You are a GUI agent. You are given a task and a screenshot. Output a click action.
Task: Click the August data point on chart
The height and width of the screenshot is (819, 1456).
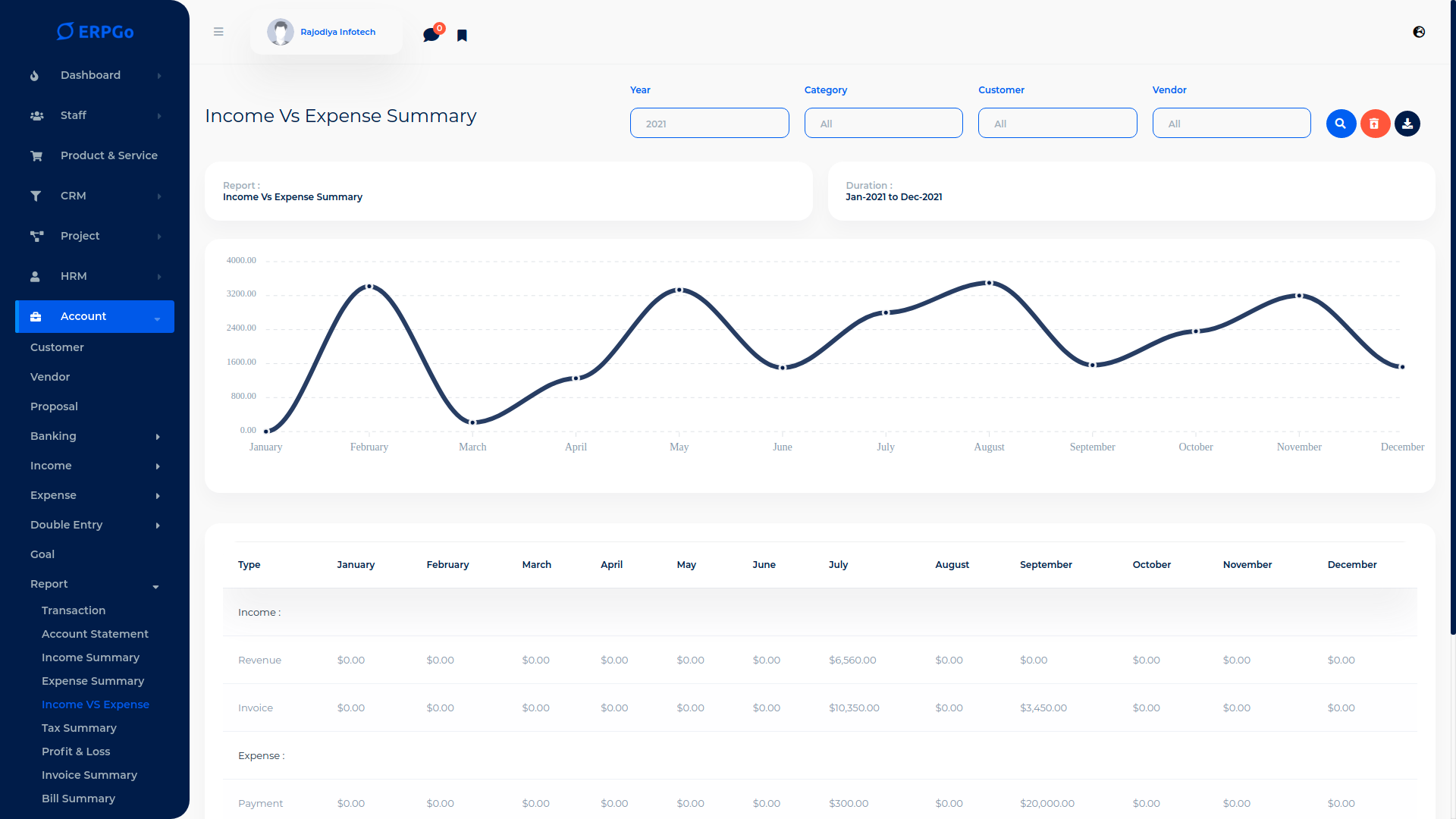point(989,283)
